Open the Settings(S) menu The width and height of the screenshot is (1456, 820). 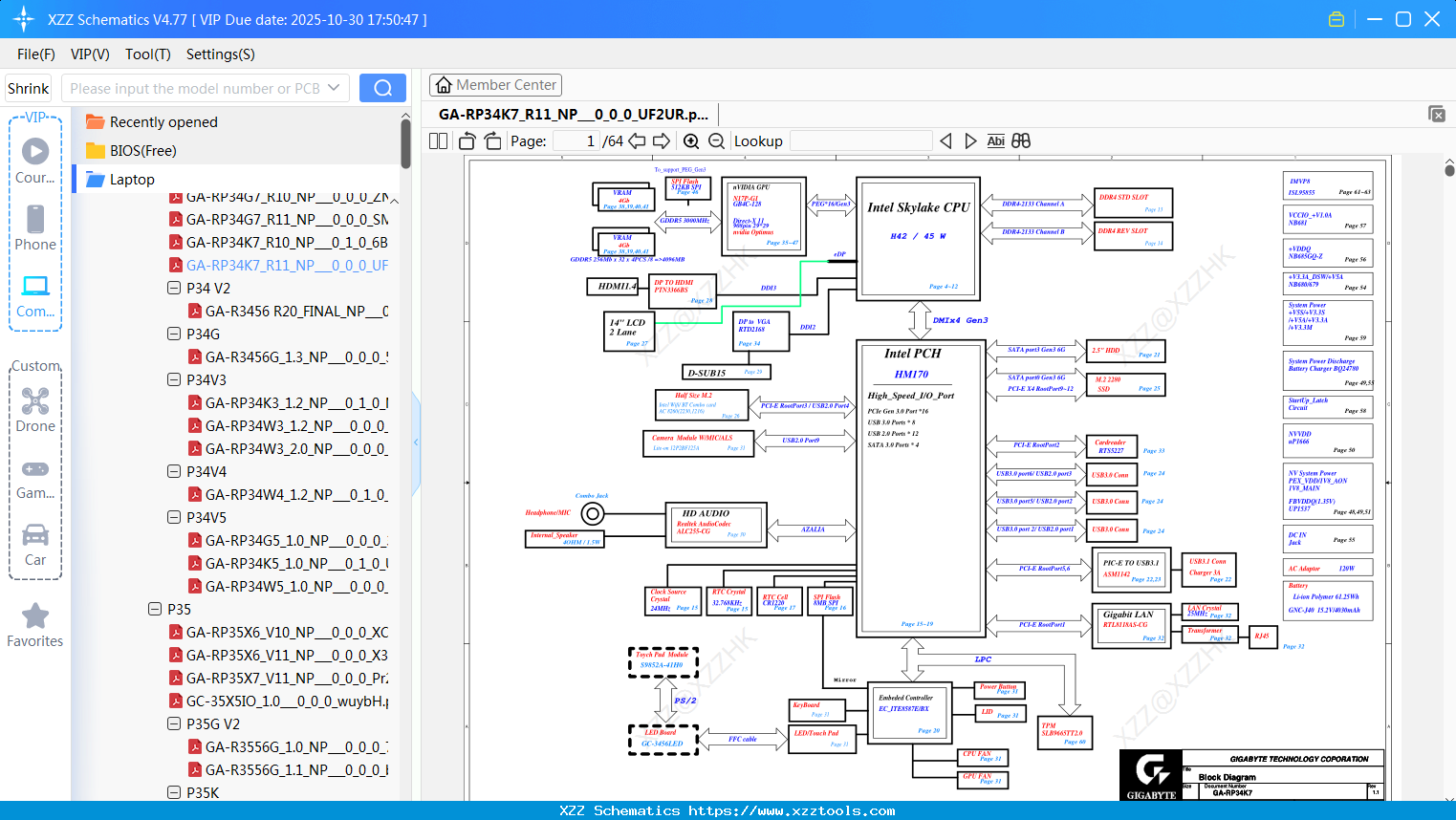[221, 54]
